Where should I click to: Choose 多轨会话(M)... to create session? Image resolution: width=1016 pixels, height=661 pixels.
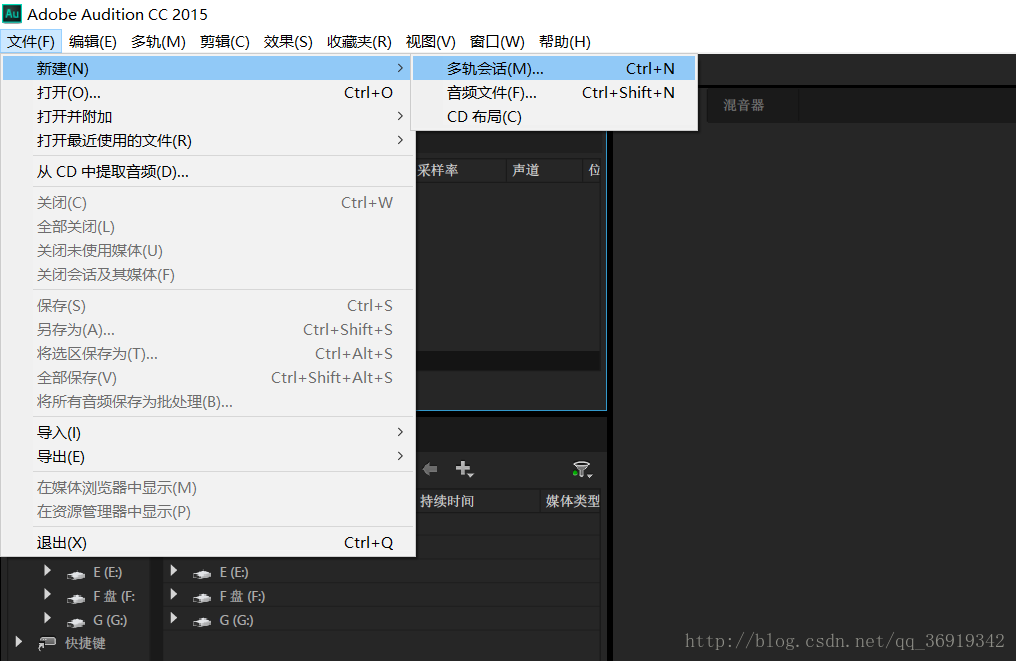tap(554, 68)
